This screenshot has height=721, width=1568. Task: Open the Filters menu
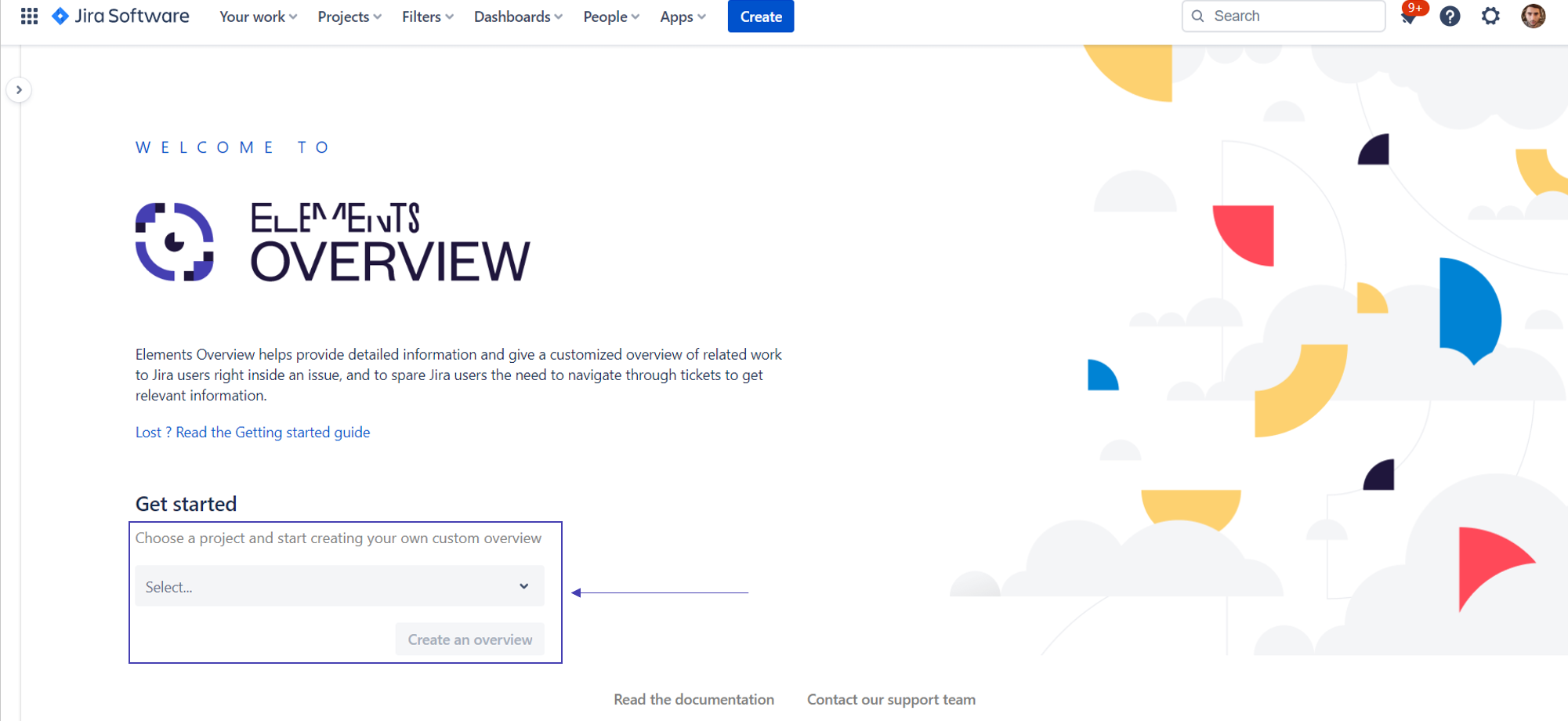point(427,16)
